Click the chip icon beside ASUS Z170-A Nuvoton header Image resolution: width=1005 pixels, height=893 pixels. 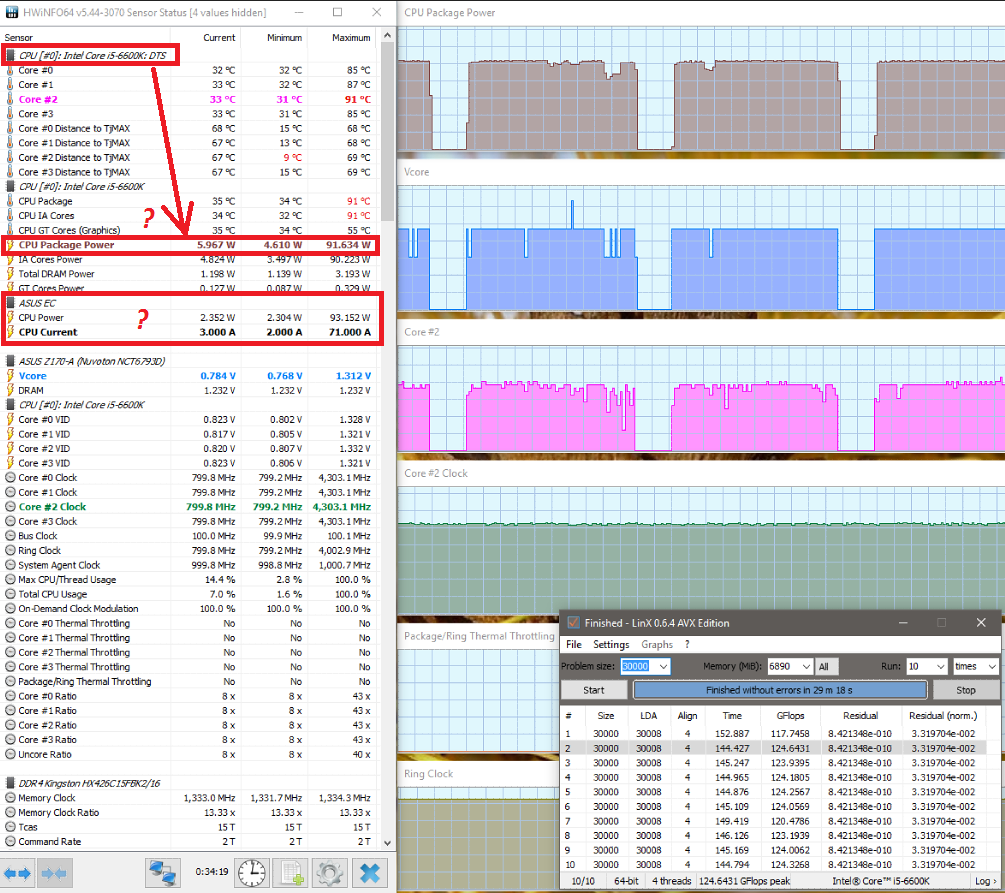[x=10, y=361]
